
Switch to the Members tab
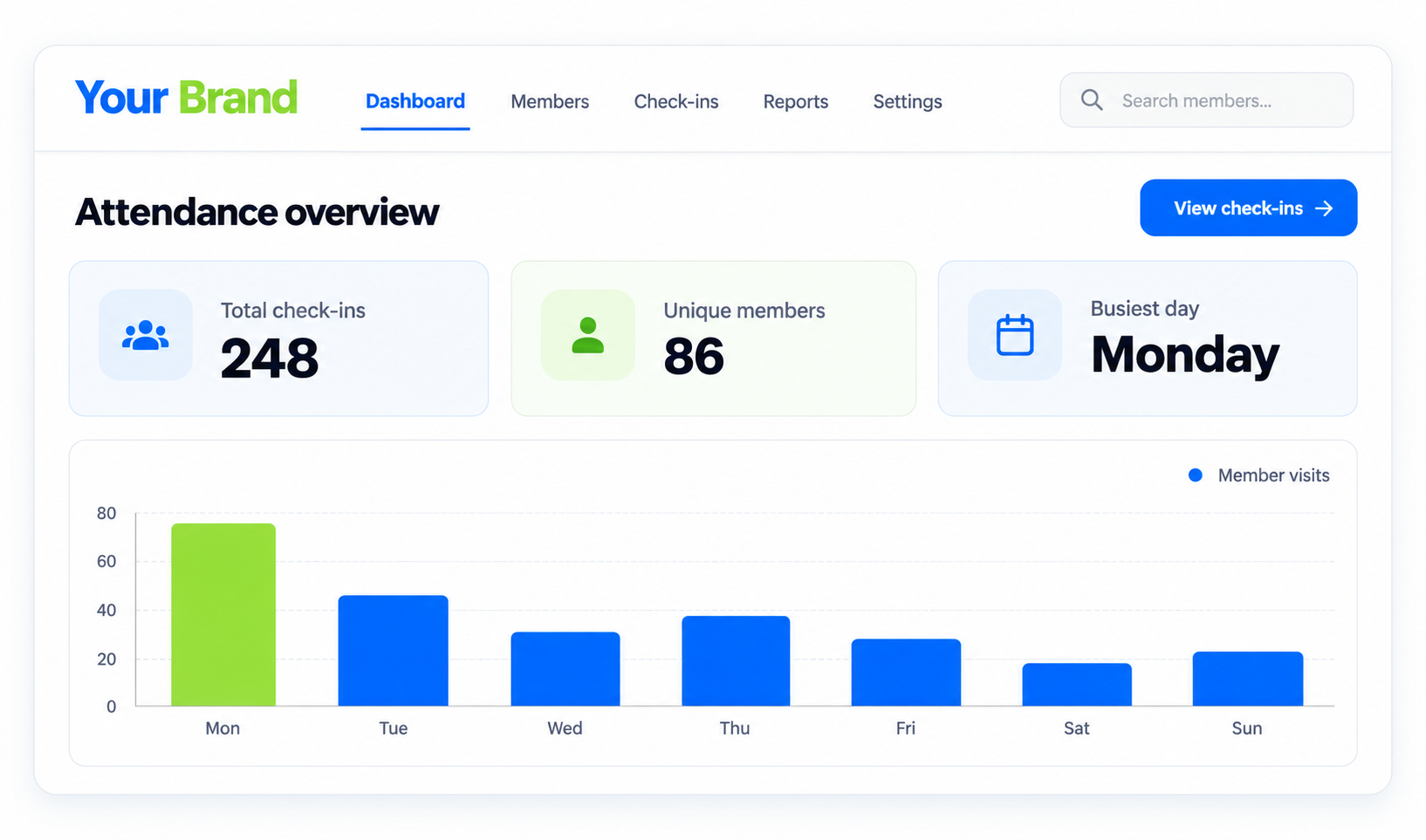tap(550, 102)
